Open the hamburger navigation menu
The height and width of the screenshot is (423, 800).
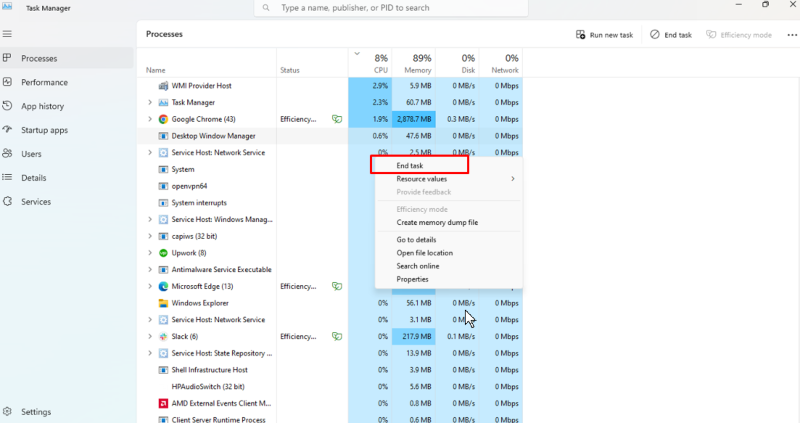[x=8, y=33]
